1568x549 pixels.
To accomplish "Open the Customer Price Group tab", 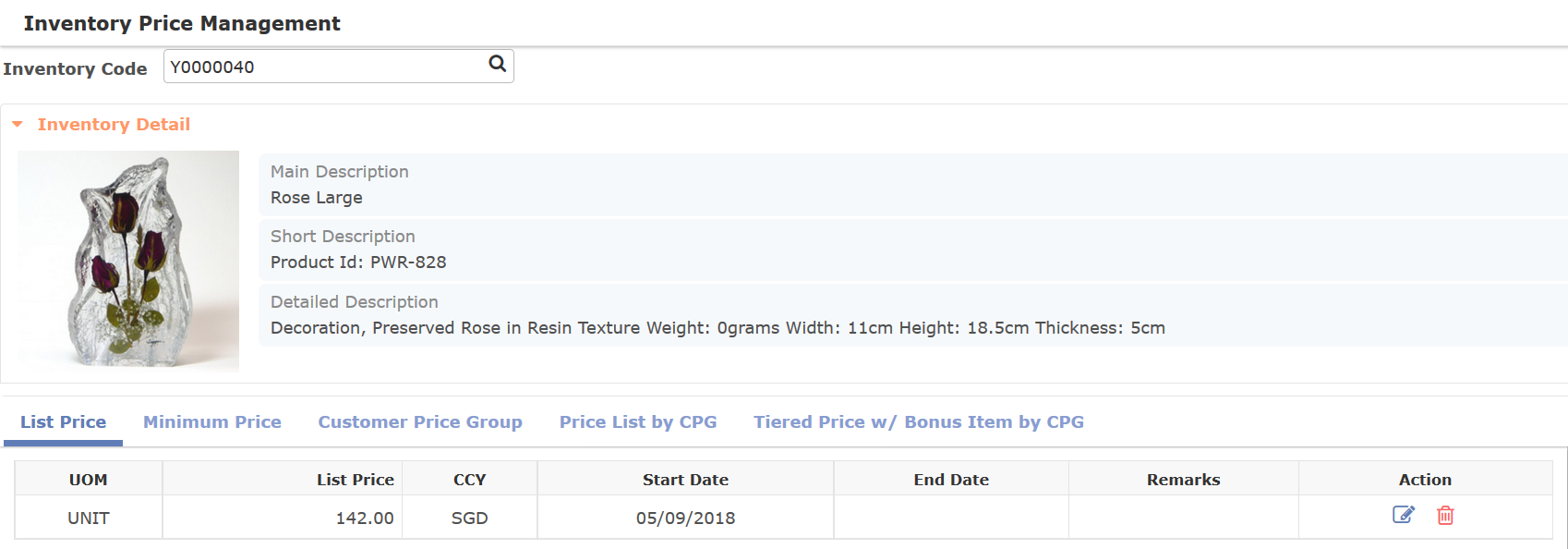I will click(x=420, y=422).
